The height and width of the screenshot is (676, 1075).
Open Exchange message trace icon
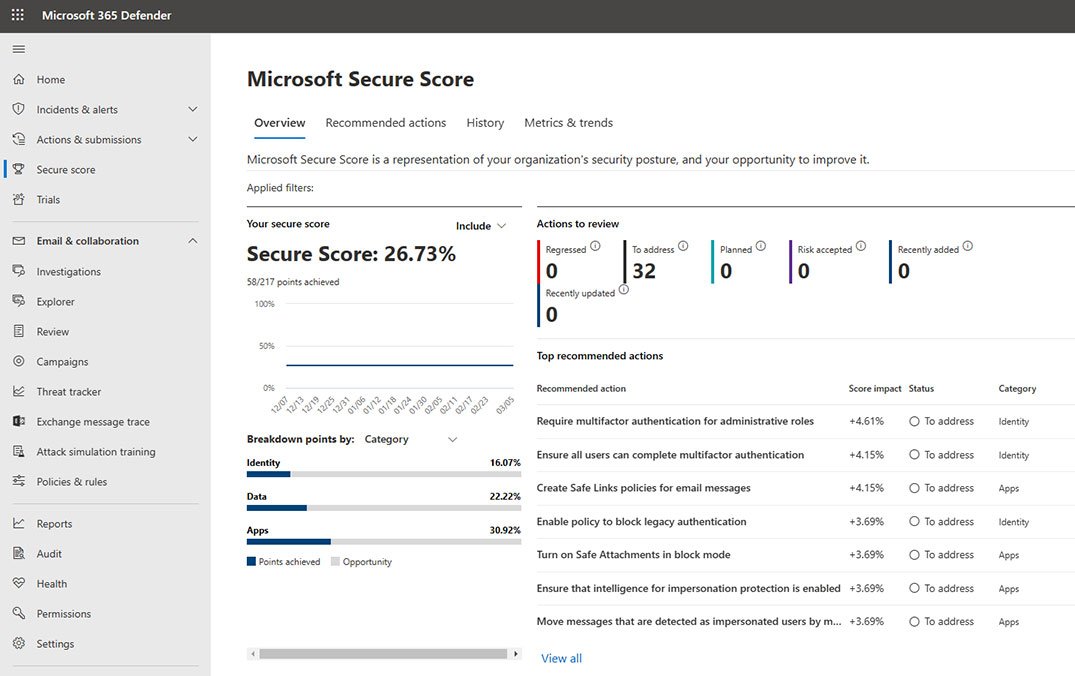click(x=19, y=422)
